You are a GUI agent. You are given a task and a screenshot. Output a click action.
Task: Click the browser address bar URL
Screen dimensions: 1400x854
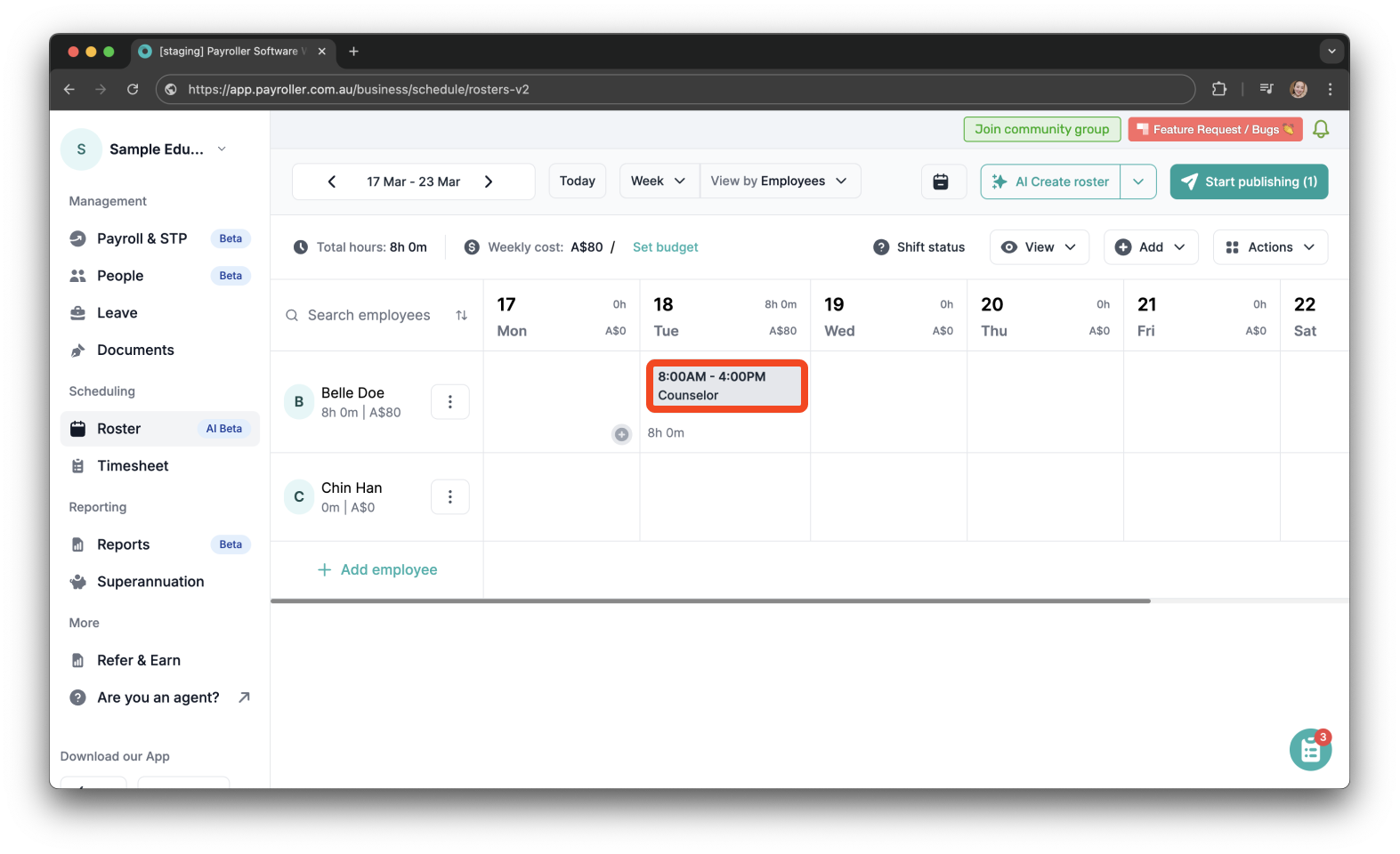(x=359, y=89)
